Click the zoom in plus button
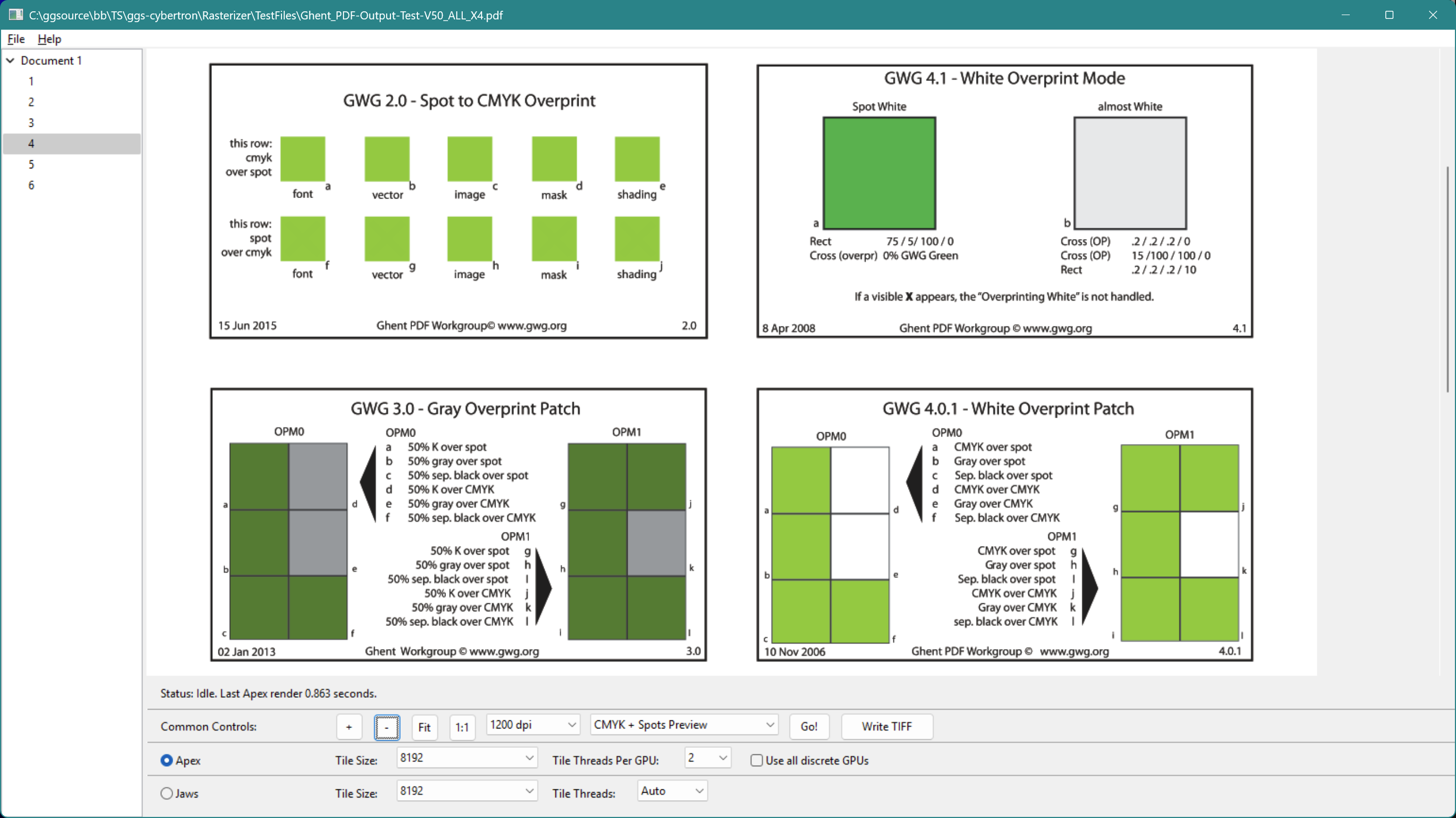 [x=349, y=727]
